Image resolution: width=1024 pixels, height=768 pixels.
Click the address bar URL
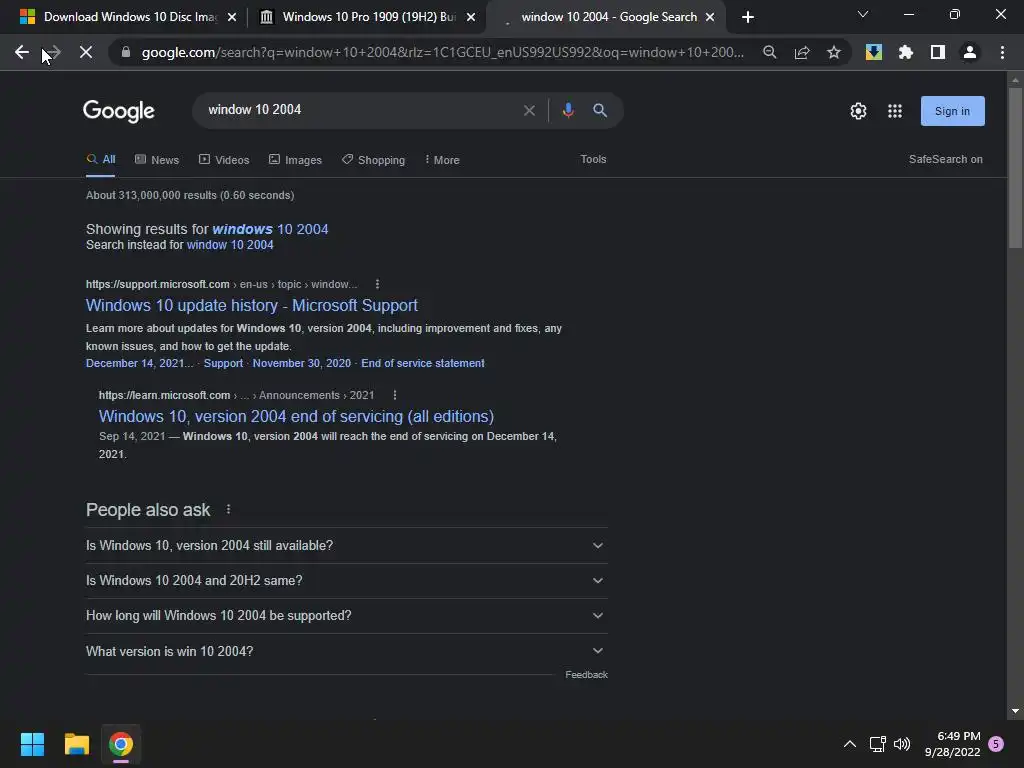(x=443, y=52)
